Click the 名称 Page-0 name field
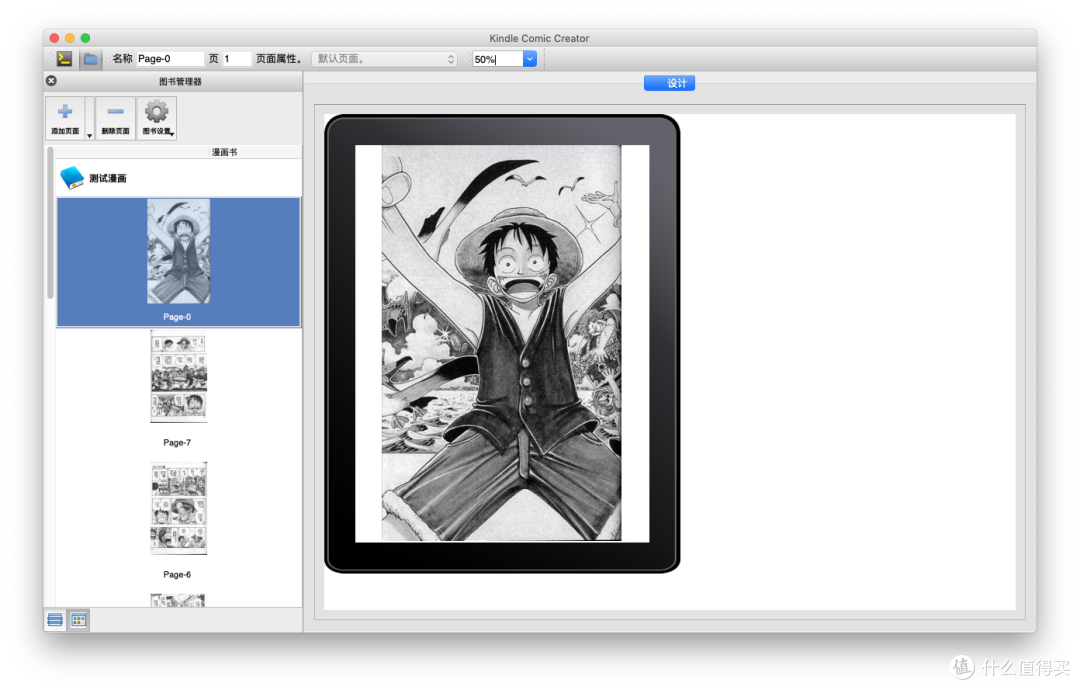The image size is (1080, 690). [170, 59]
